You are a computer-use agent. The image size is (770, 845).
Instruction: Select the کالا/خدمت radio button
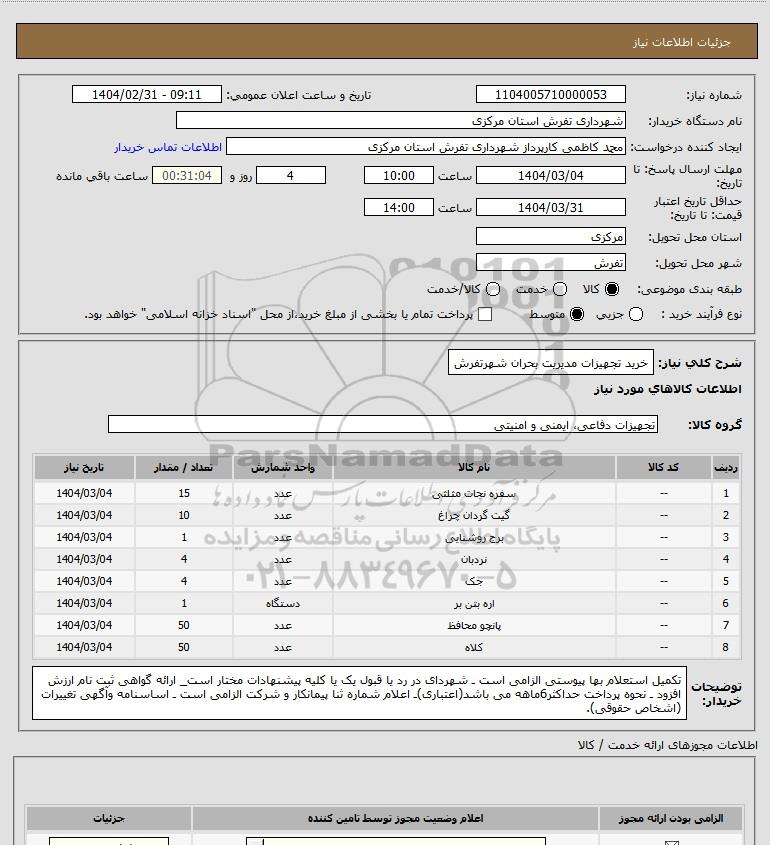pos(492,289)
